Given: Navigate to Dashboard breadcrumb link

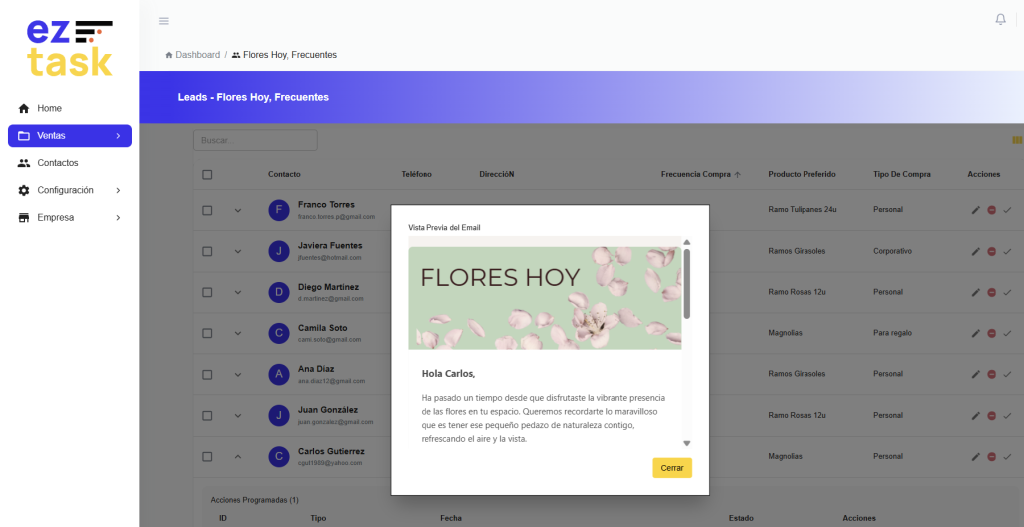Looking at the screenshot, I should (x=197, y=55).
